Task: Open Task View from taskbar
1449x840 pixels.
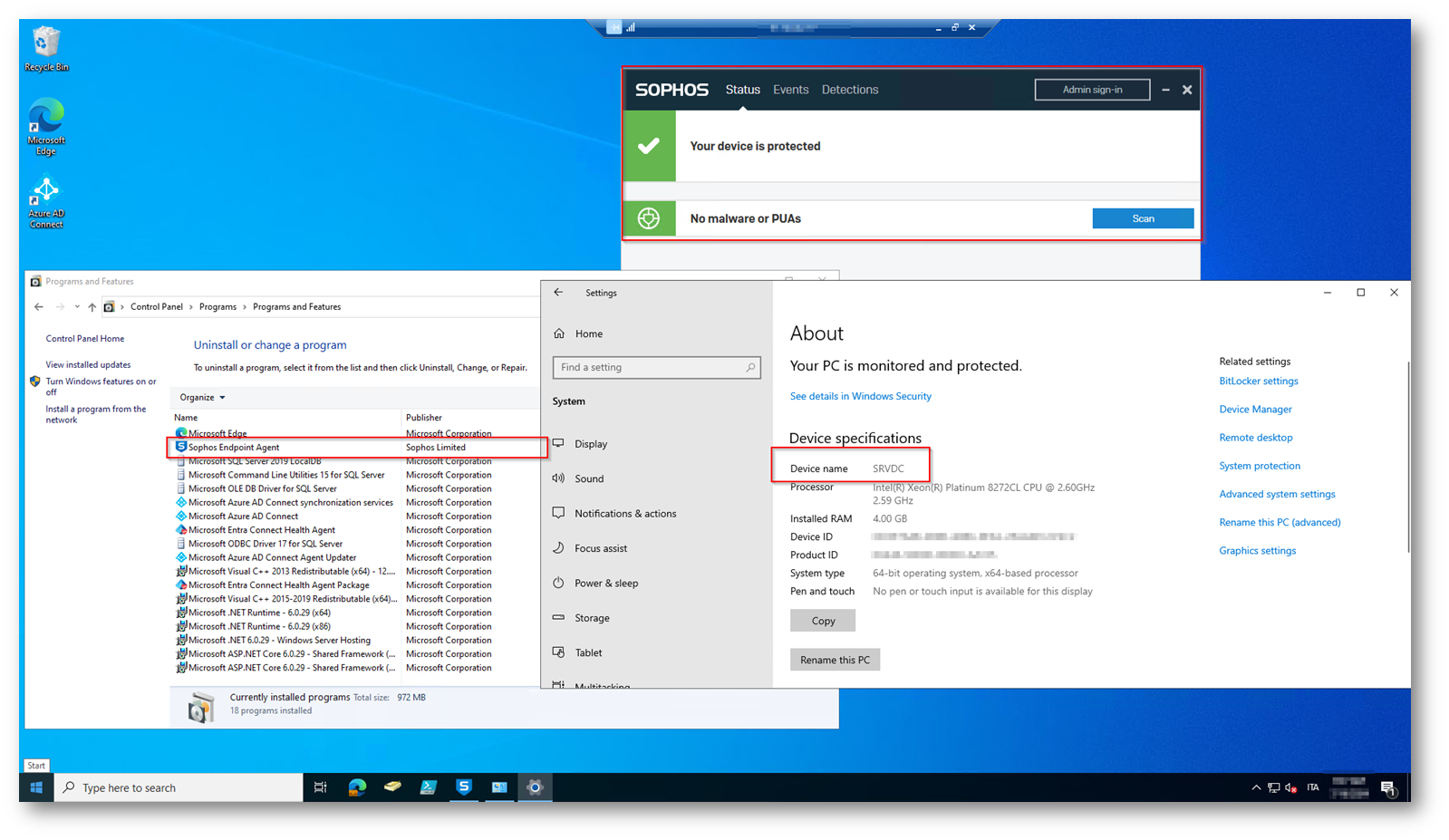Action: pyautogui.click(x=321, y=787)
